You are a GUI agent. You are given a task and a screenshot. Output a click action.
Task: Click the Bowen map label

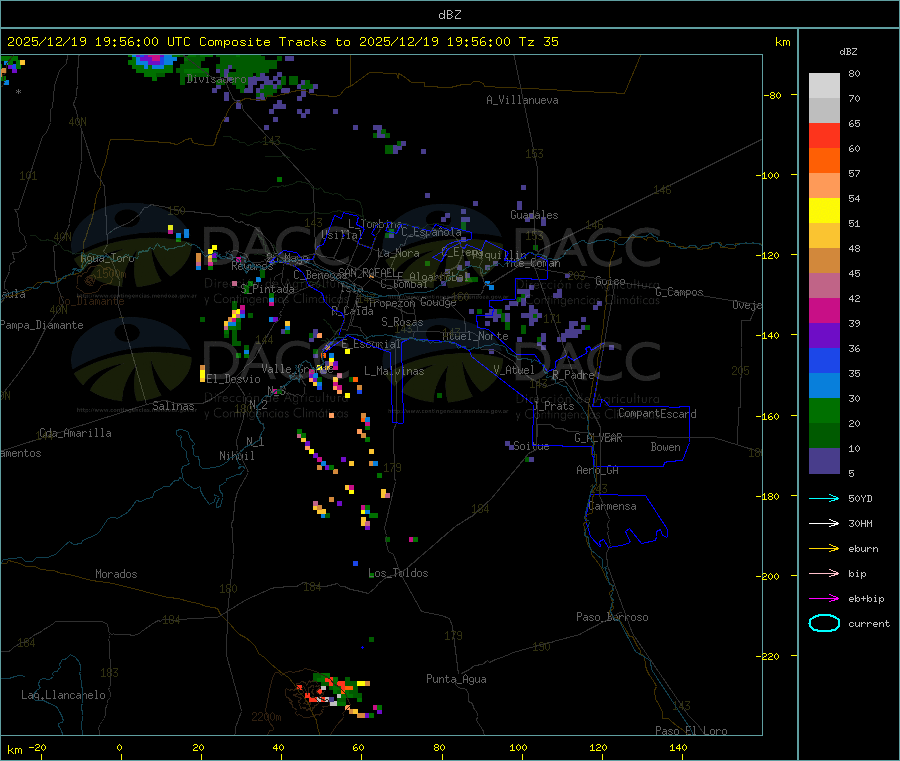click(x=665, y=447)
